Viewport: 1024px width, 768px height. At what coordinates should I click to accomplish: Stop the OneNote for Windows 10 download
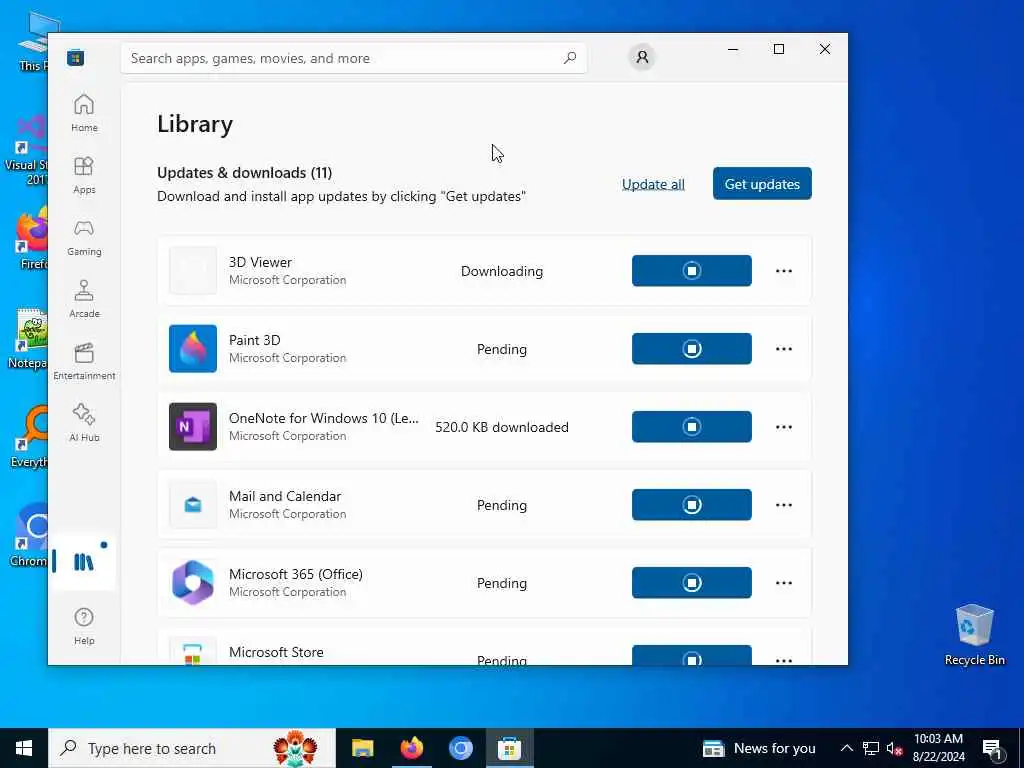[692, 426]
